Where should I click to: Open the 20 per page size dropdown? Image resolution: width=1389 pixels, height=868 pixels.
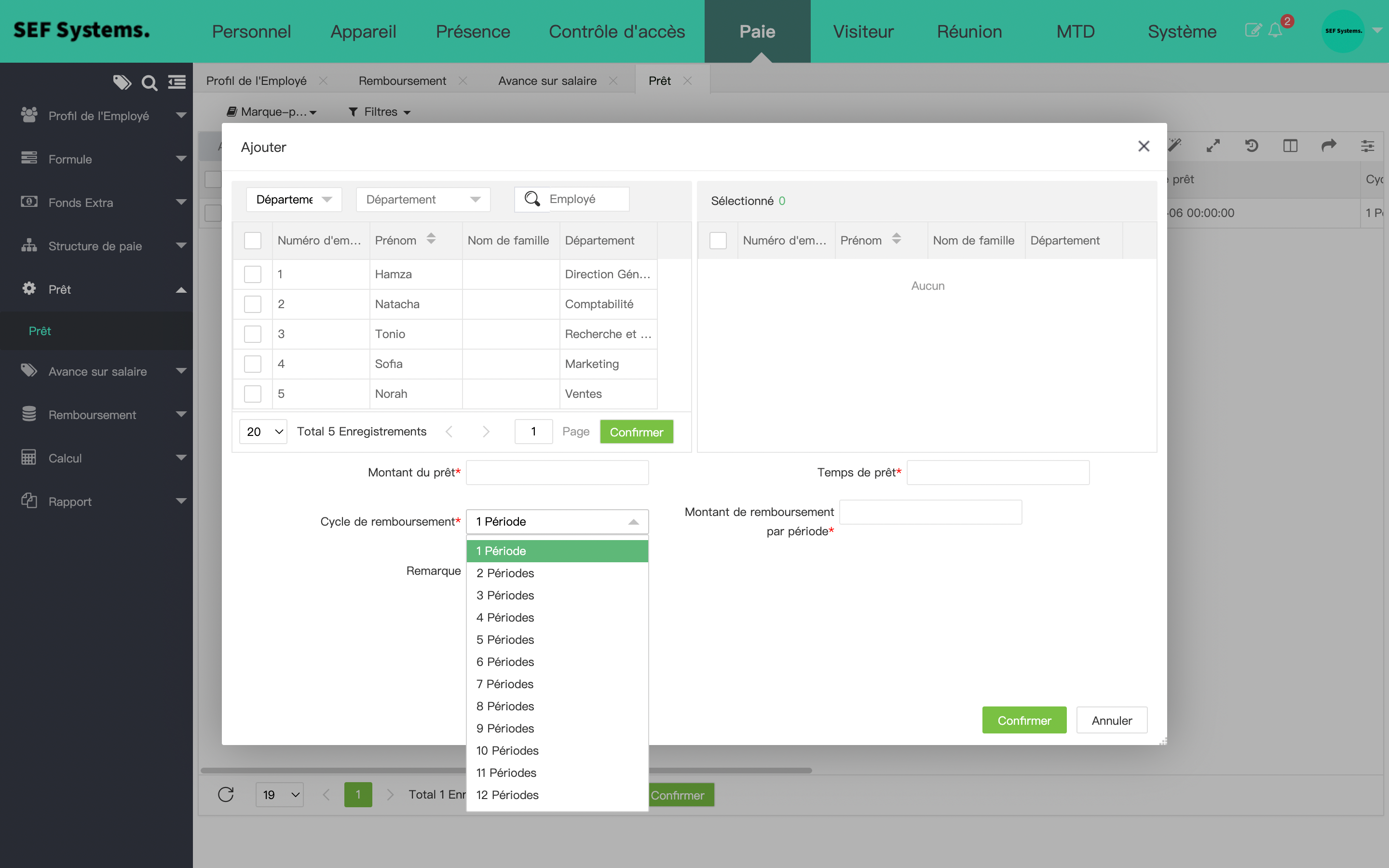[263, 432]
